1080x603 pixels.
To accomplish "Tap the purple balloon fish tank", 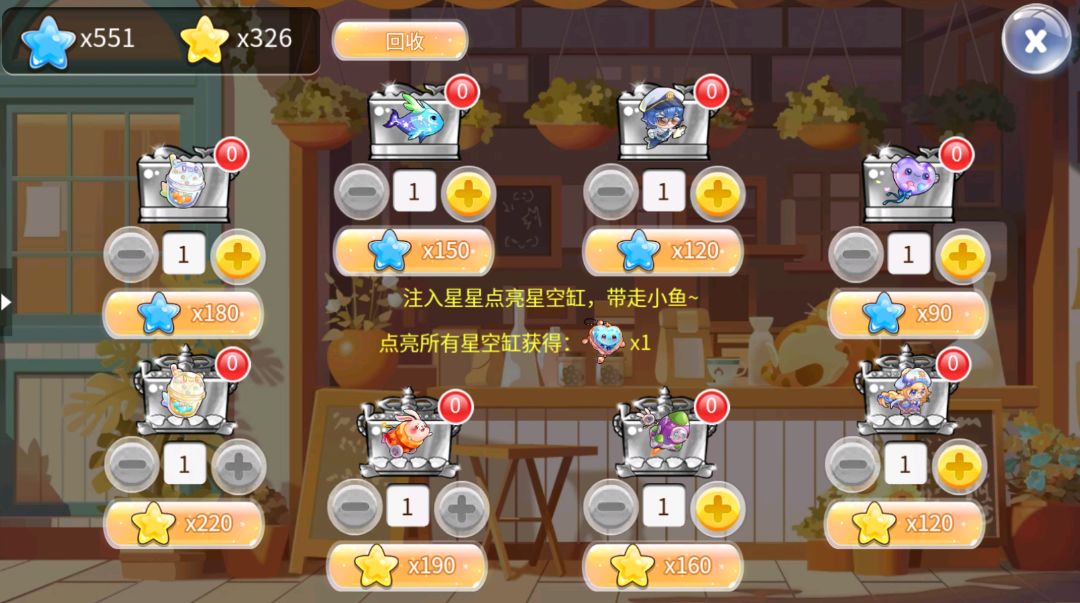I will pyautogui.click(x=911, y=183).
